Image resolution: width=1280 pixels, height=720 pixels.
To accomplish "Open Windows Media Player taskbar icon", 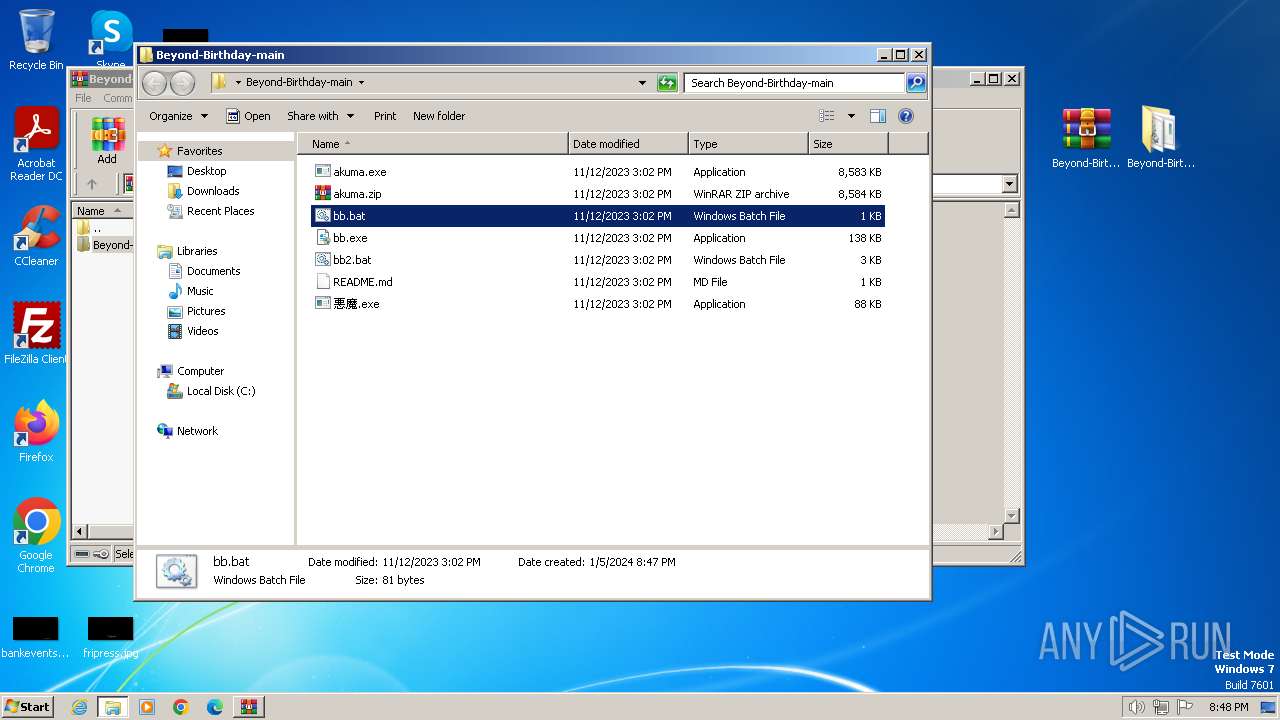I will click(147, 707).
